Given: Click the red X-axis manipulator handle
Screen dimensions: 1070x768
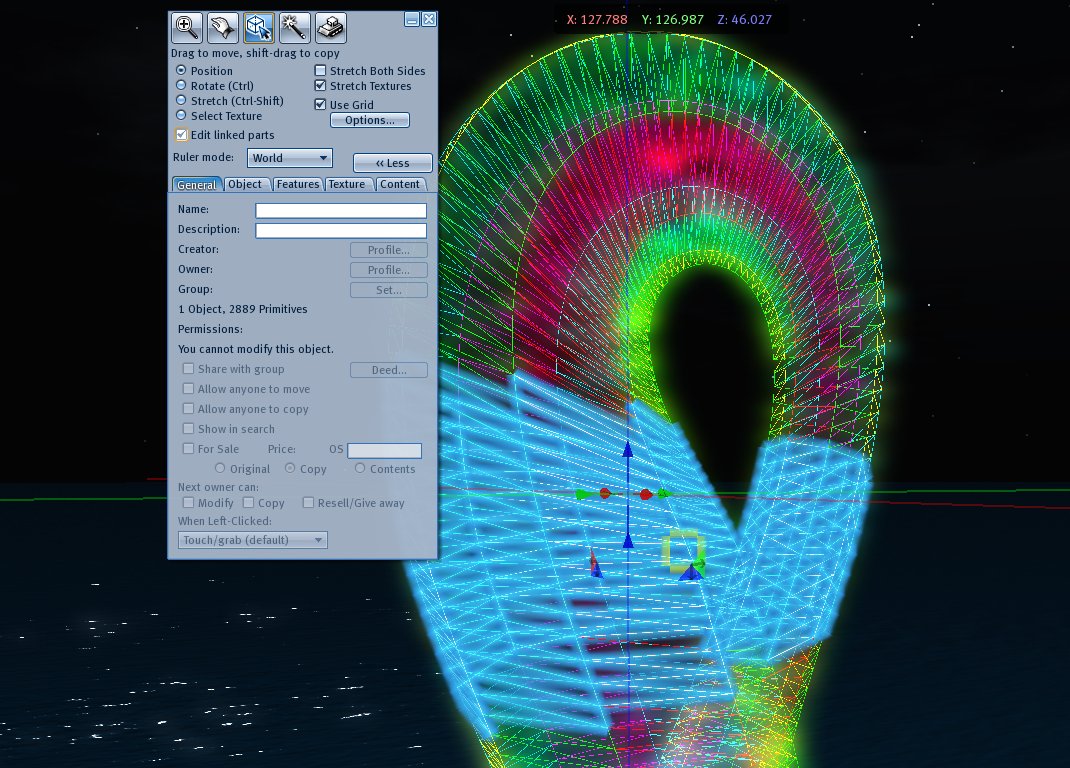Looking at the screenshot, I should tap(646, 494).
